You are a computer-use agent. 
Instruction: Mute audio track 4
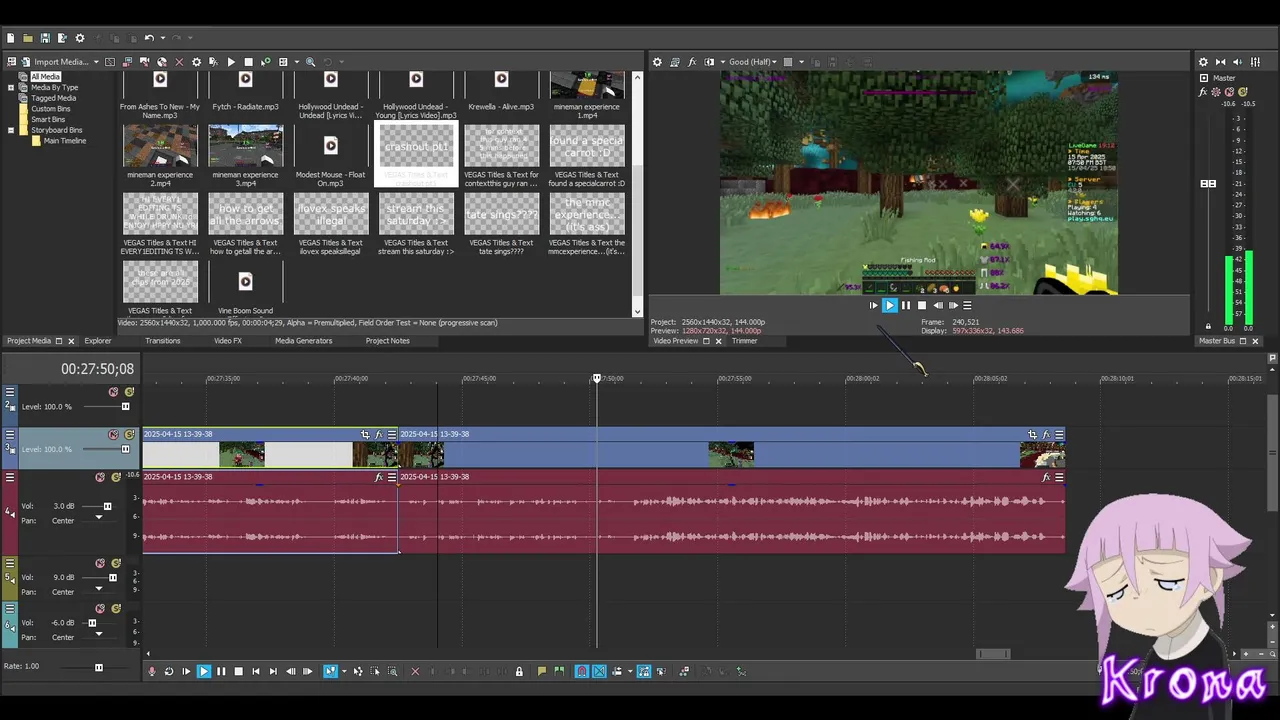[100, 477]
